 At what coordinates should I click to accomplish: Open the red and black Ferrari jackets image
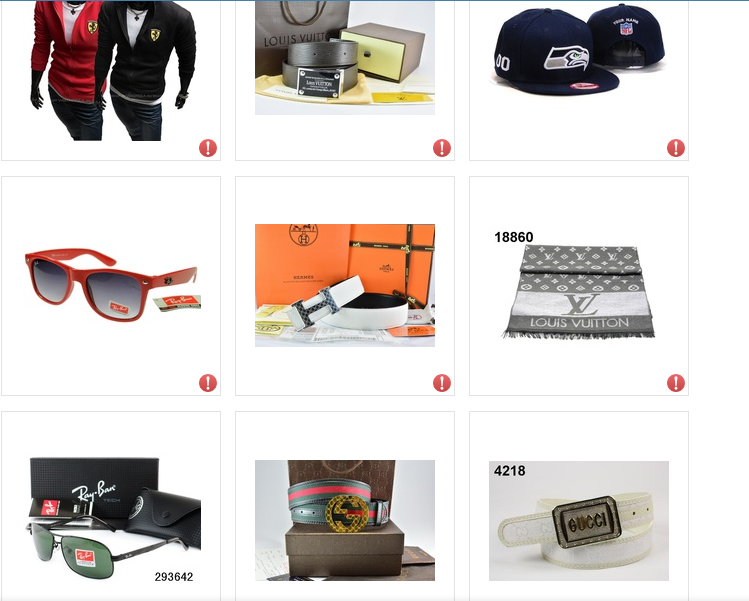112,70
